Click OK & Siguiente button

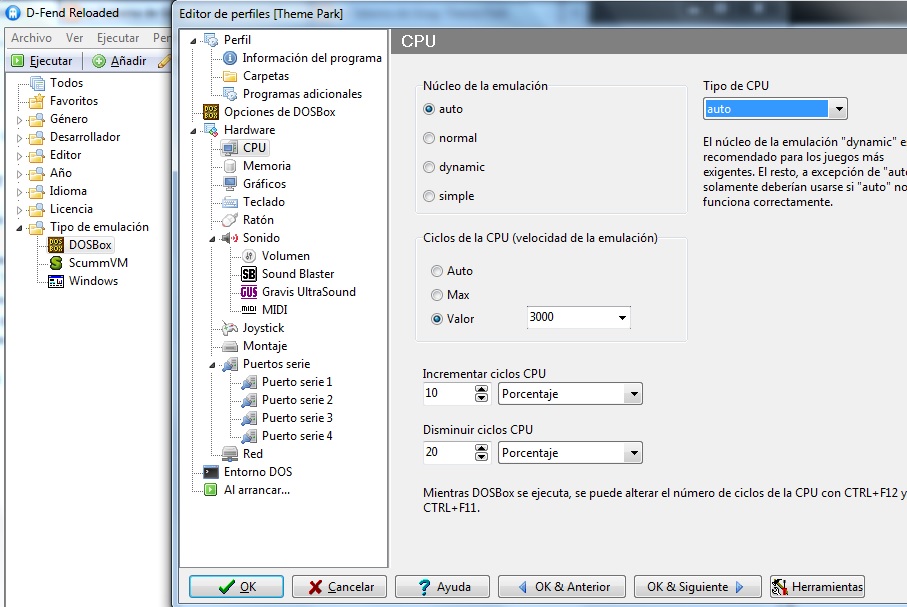pos(697,587)
